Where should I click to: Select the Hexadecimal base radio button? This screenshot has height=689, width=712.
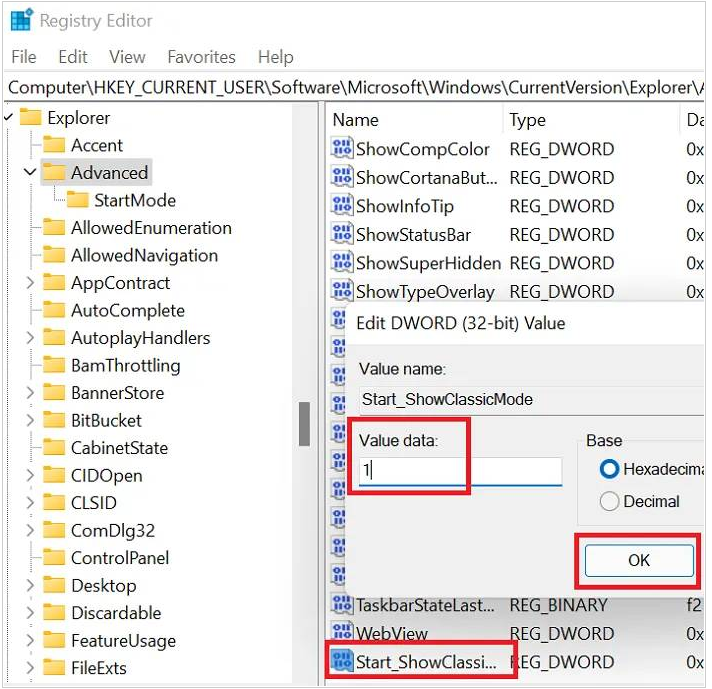click(x=609, y=469)
